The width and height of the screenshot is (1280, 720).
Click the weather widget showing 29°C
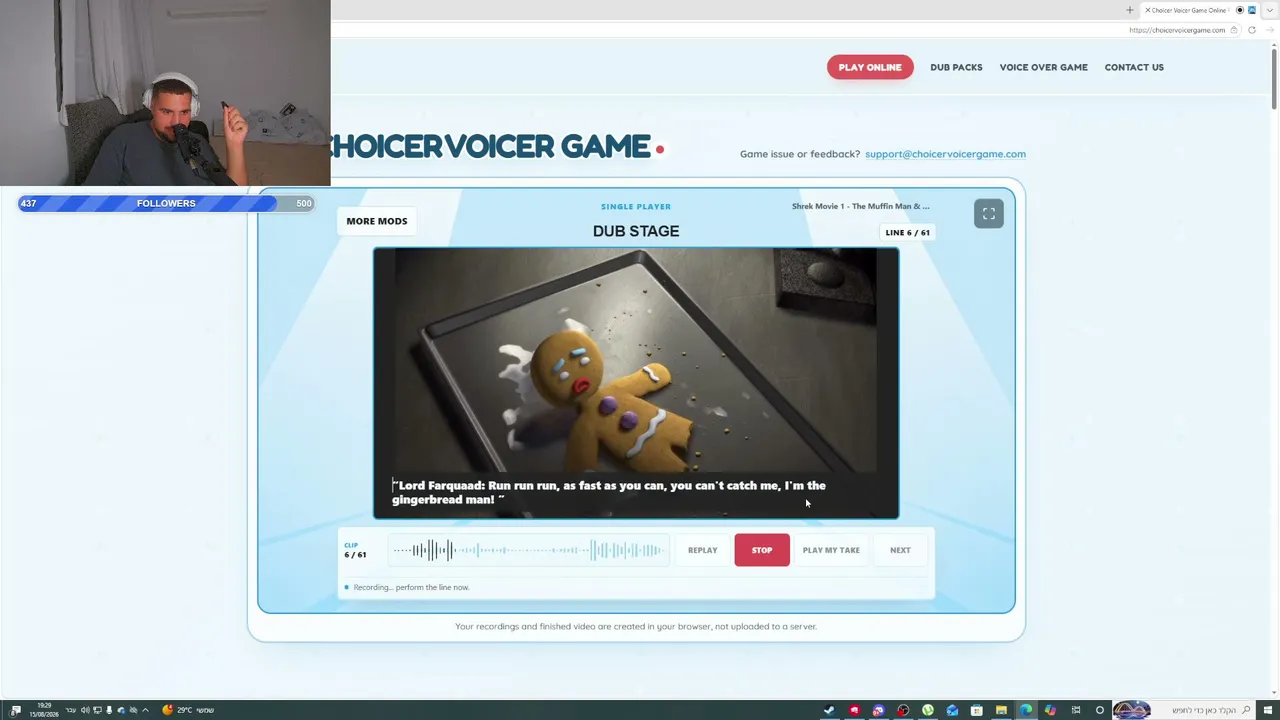tap(188, 710)
